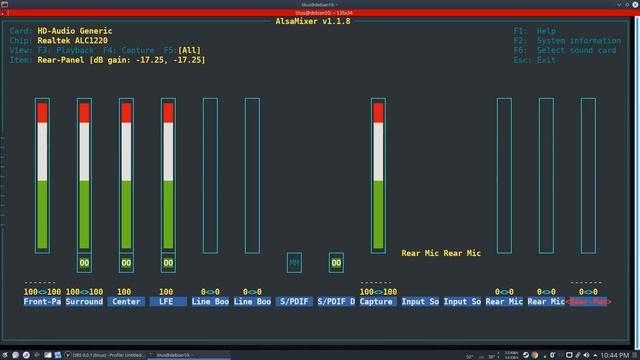Open the OBS window from the taskbar
640x360 pixels.
104,355
